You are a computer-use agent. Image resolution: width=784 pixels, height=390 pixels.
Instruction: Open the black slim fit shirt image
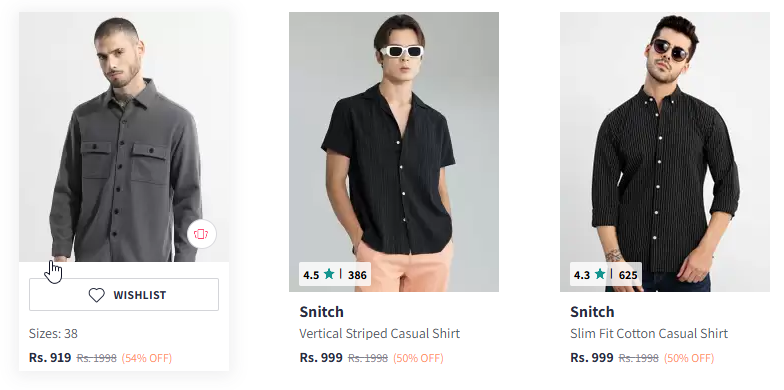(665, 152)
